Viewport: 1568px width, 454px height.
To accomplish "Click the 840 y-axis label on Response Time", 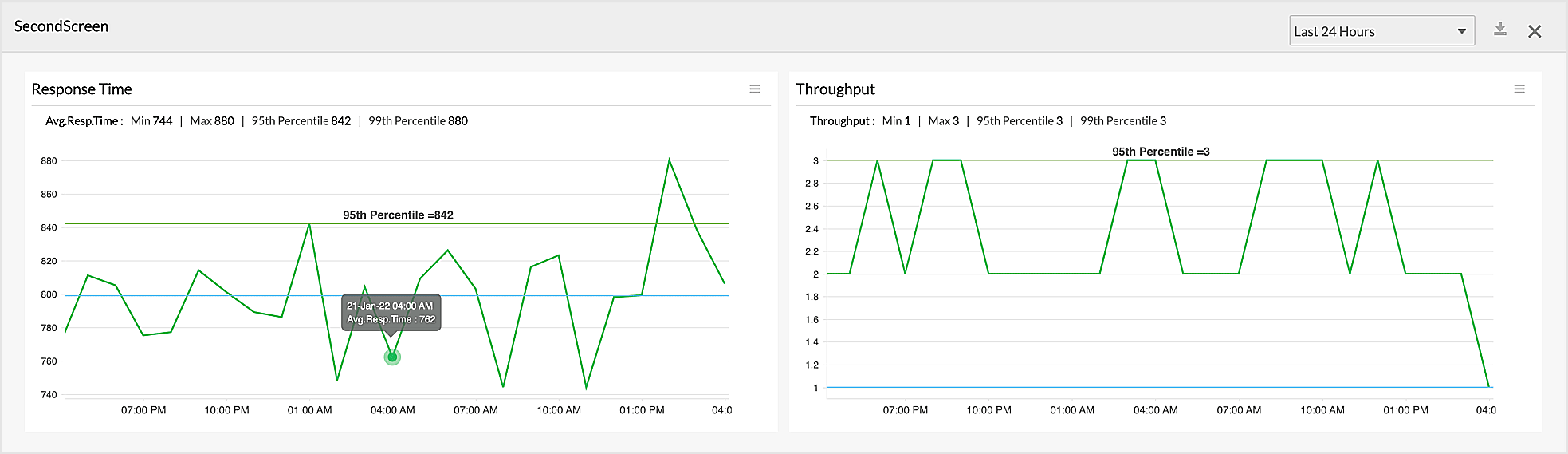I will click(49, 227).
